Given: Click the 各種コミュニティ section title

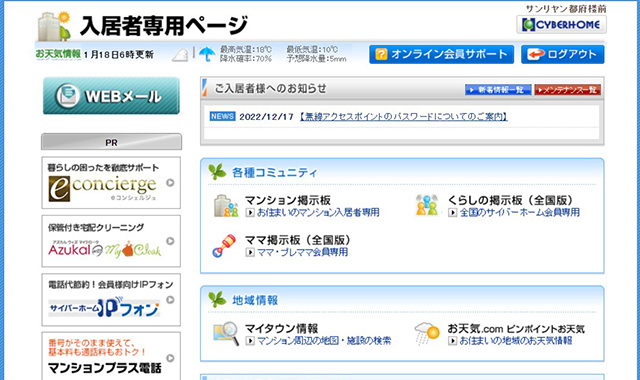Looking at the screenshot, I should coord(274,173).
